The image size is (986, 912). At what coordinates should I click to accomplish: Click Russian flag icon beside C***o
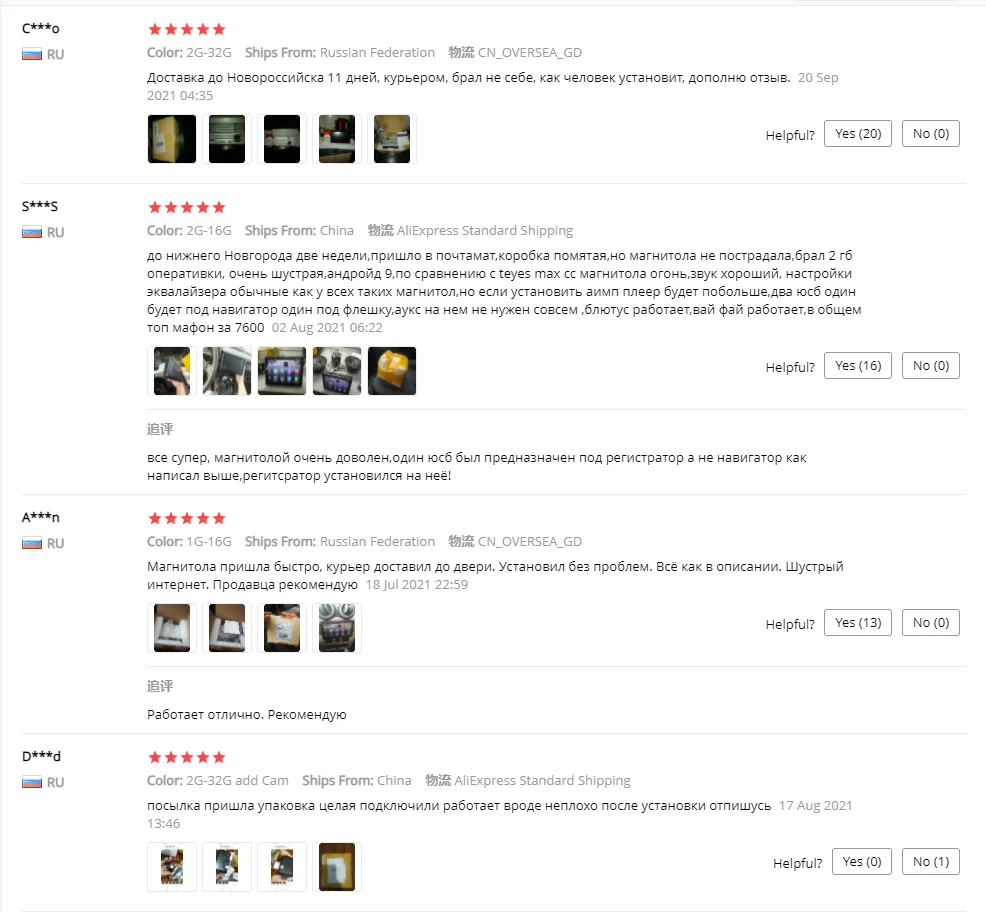click(x=32, y=54)
